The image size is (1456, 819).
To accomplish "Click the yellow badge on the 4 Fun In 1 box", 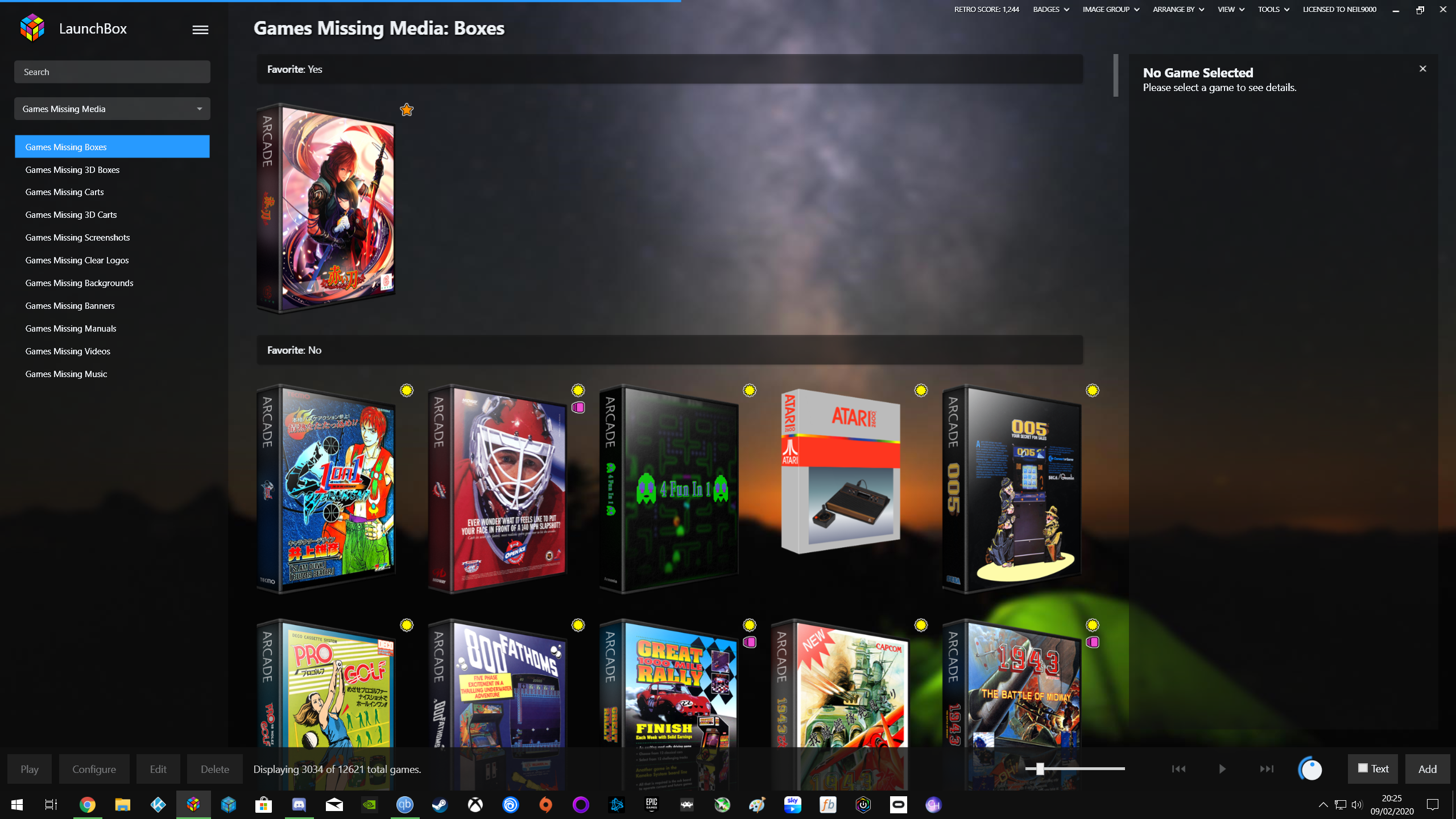I will coord(750,391).
